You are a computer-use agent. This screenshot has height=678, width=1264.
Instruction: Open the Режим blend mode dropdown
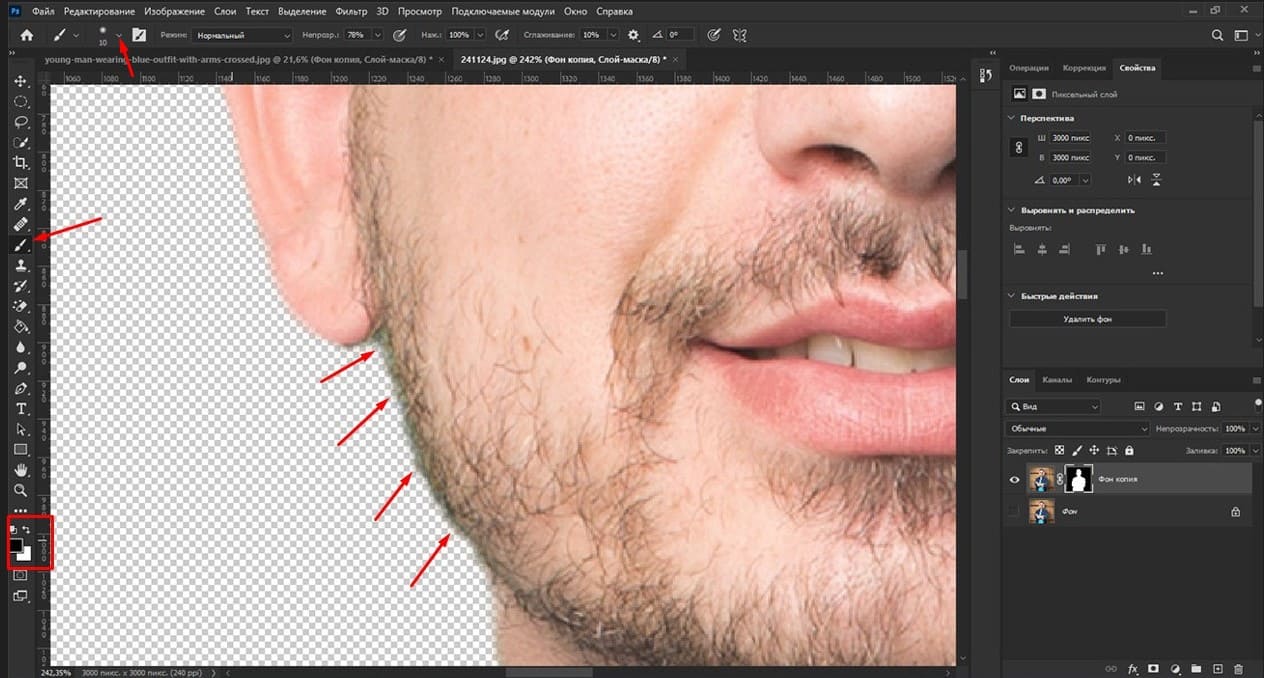pyautogui.click(x=243, y=34)
